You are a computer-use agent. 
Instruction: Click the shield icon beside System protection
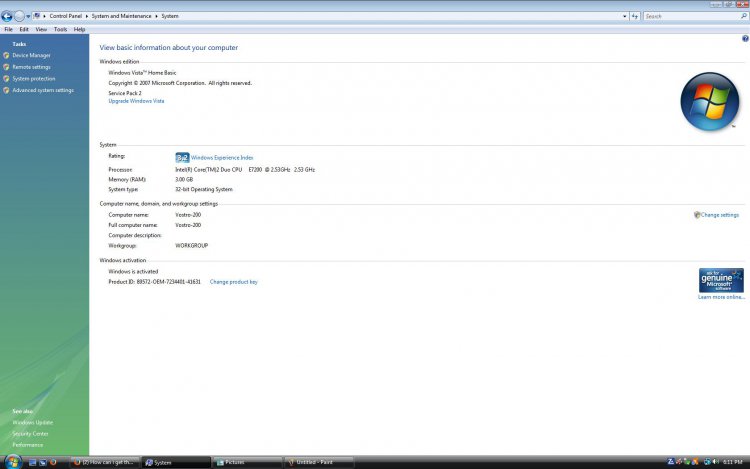pos(6,78)
